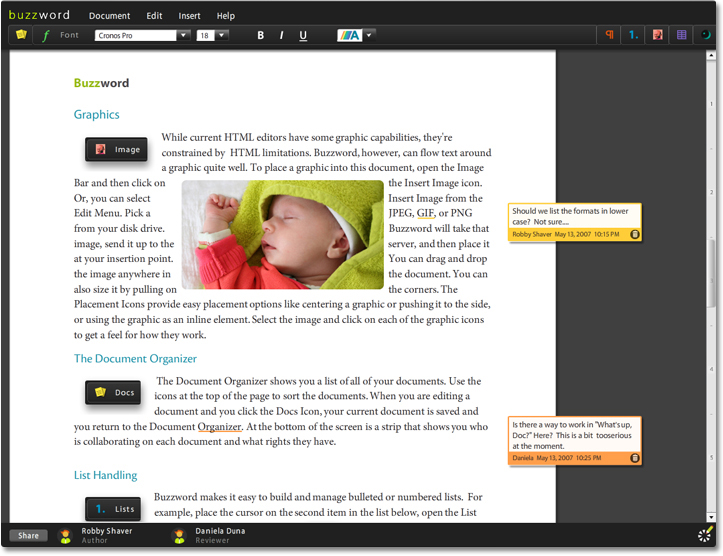Open the Edit menu
Viewport: 723px width, 556px height.
pos(154,16)
